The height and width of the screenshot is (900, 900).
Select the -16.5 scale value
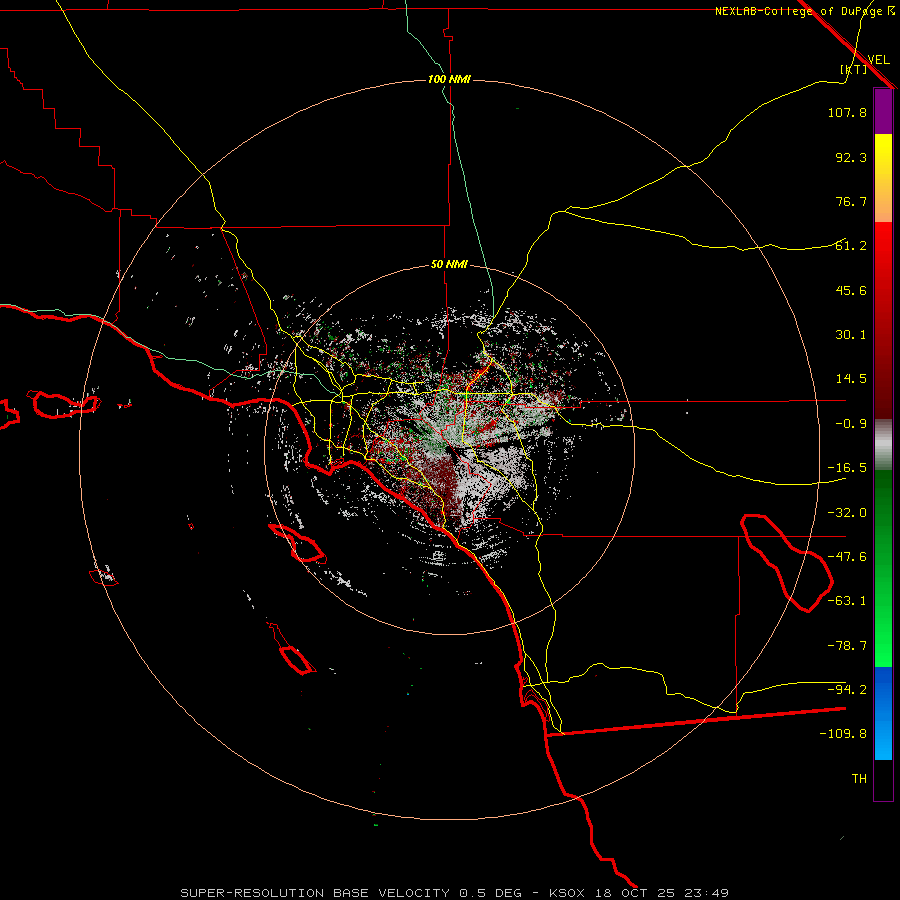847,468
